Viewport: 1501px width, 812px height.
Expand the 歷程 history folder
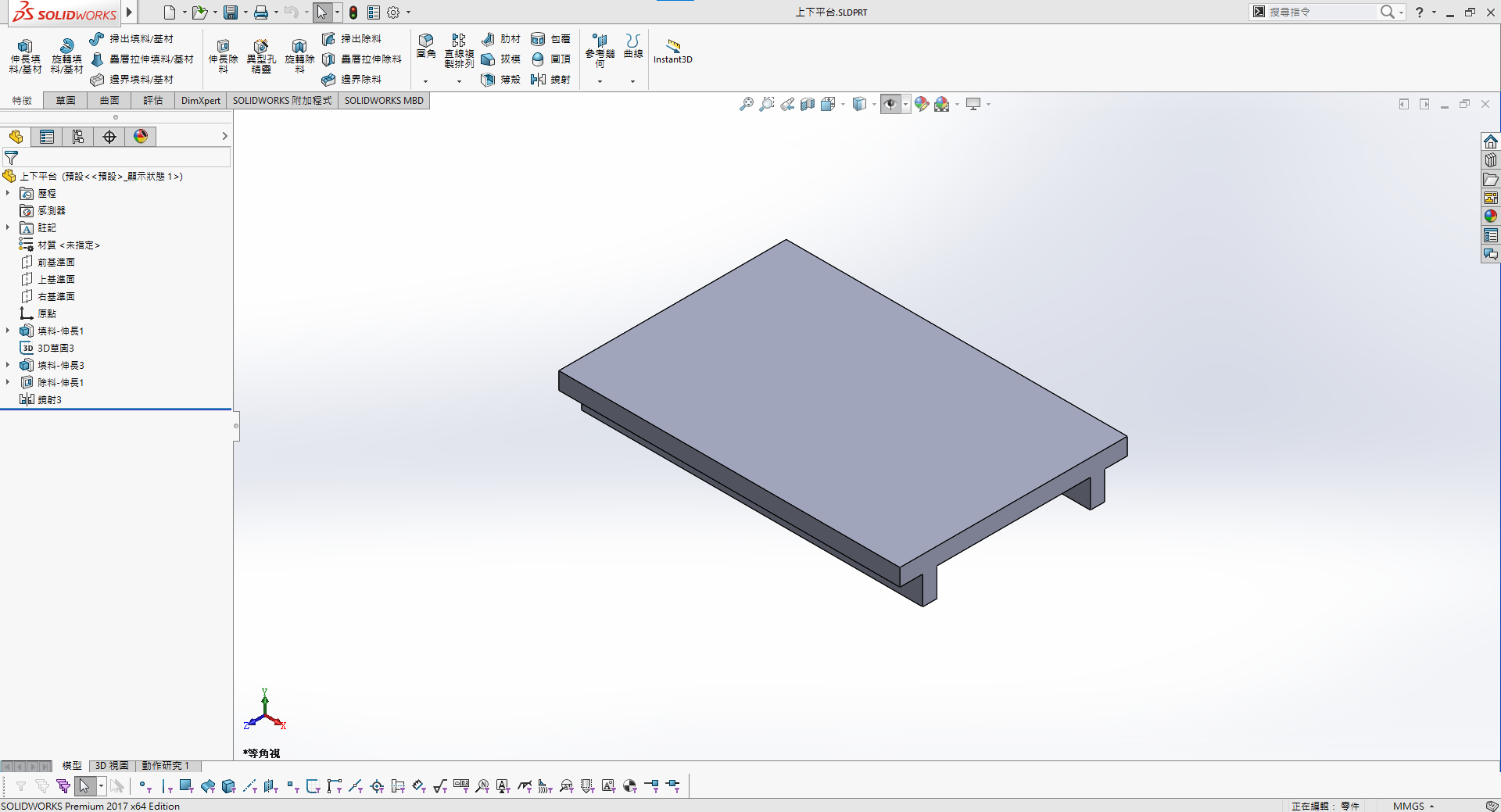pos(8,193)
